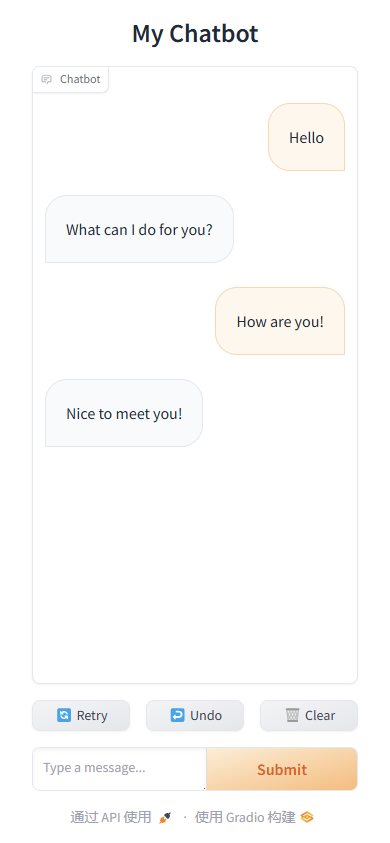Click the Clear button label
Viewport: 390px width, 843px height.
coord(320,716)
